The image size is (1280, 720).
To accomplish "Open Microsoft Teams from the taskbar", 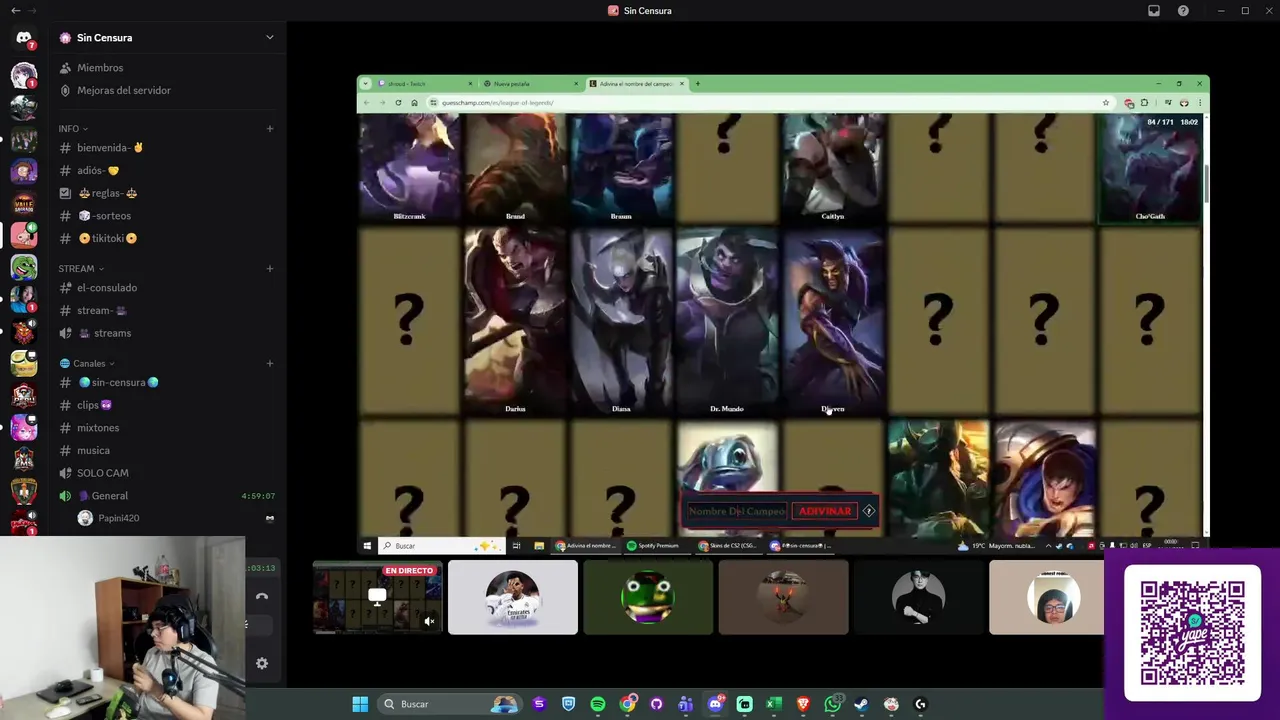I will pos(686,704).
